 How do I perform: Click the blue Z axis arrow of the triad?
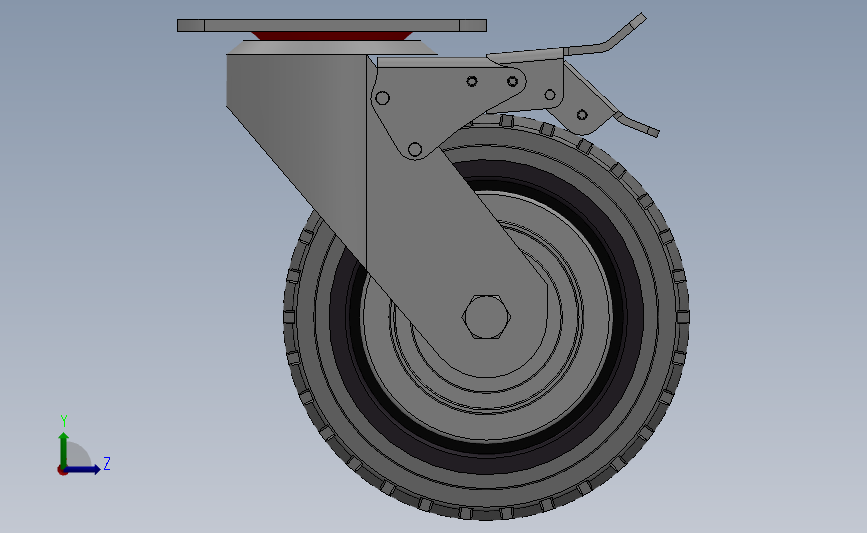coord(83,469)
